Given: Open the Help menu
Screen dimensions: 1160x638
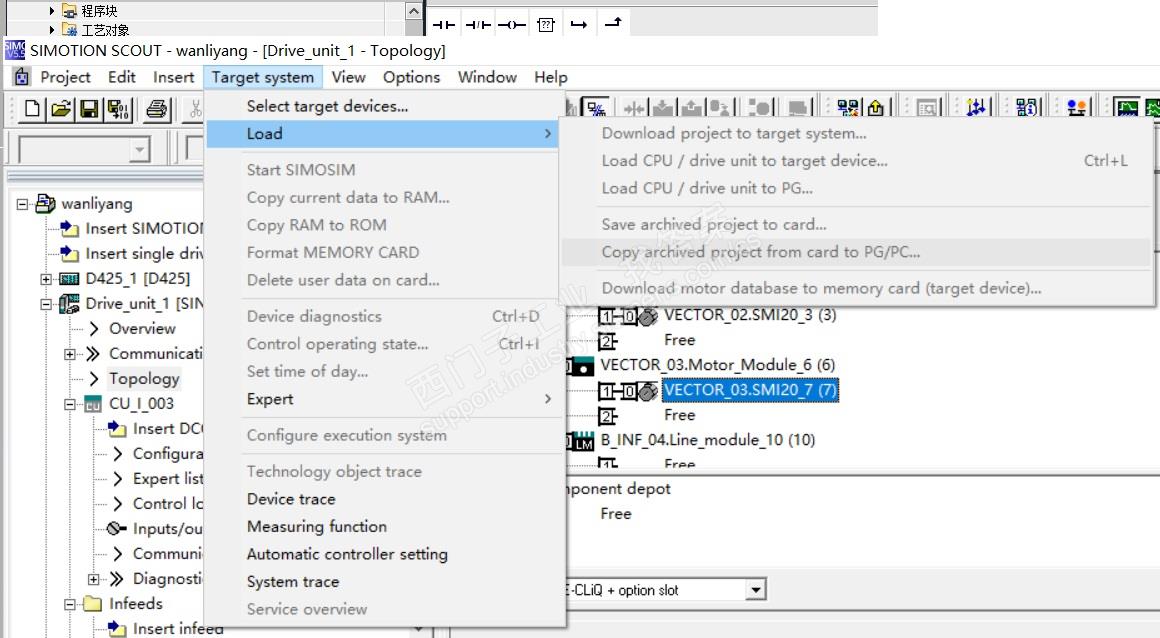Looking at the screenshot, I should click(550, 77).
